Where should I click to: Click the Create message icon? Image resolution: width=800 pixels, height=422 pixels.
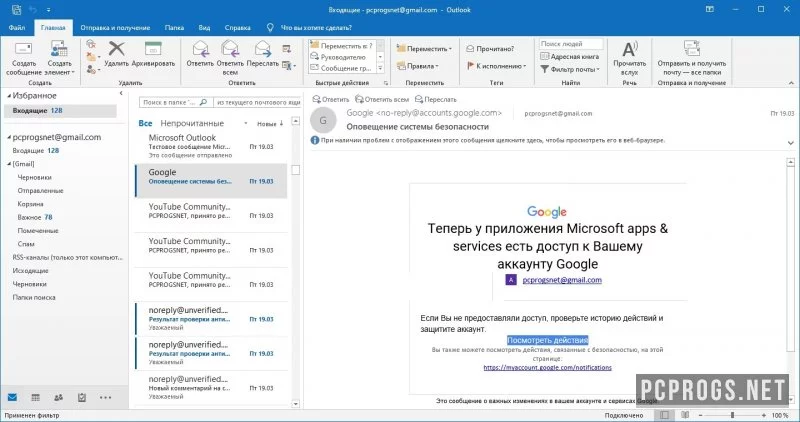(23, 49)
